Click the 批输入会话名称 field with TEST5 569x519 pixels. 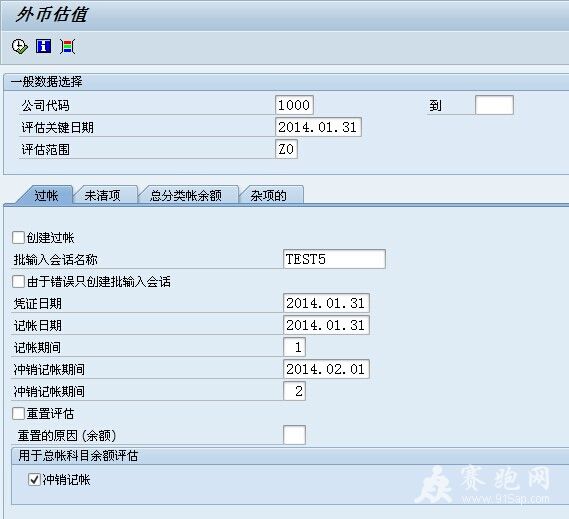[334, 259]
